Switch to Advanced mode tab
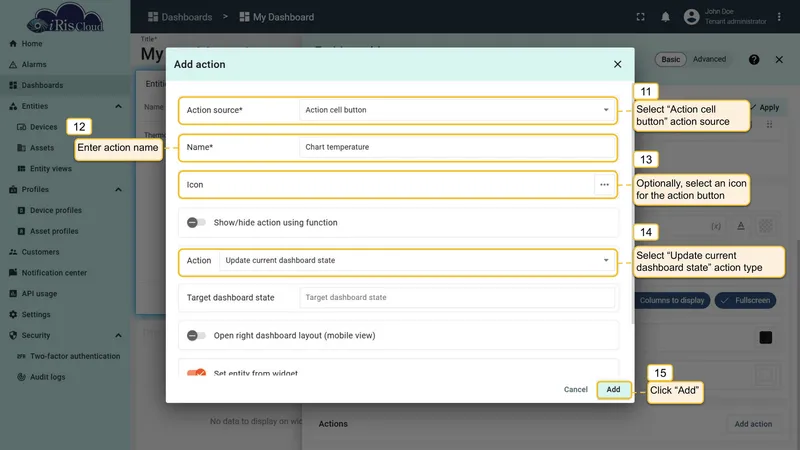This screenshot has width=800, height=450. click(709, 59)
